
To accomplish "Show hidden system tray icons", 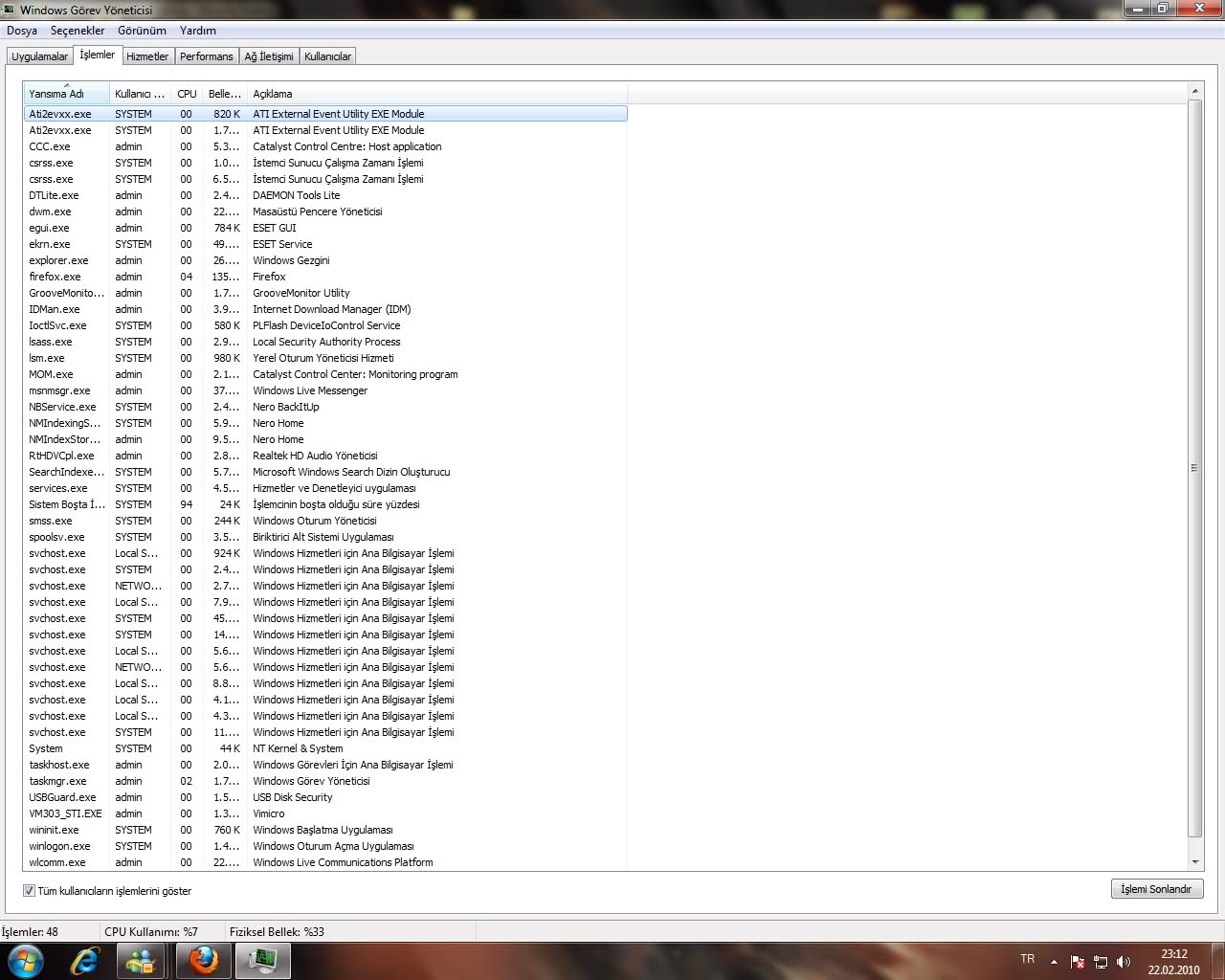I will [1054, 961].
